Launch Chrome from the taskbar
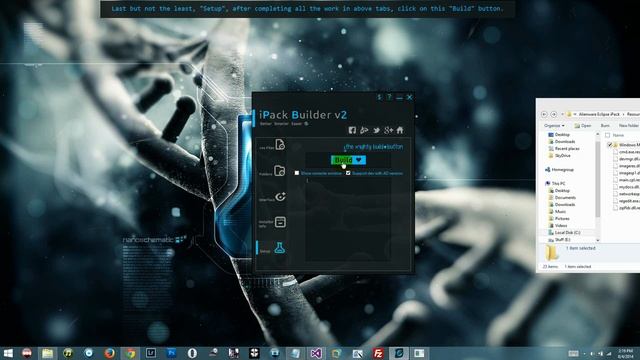 click(x=130, y=353)
